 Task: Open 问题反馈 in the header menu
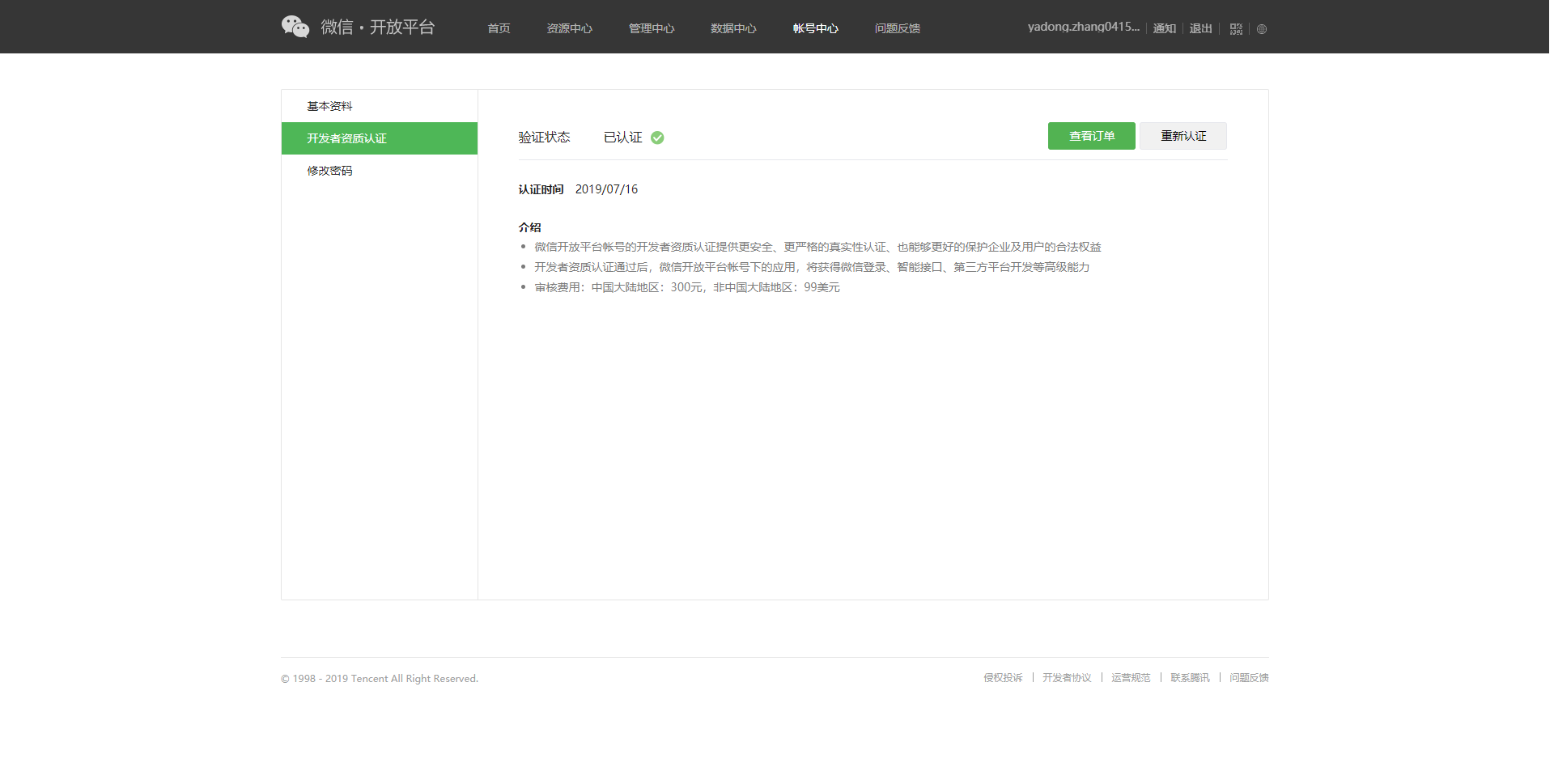coord(897,28)
